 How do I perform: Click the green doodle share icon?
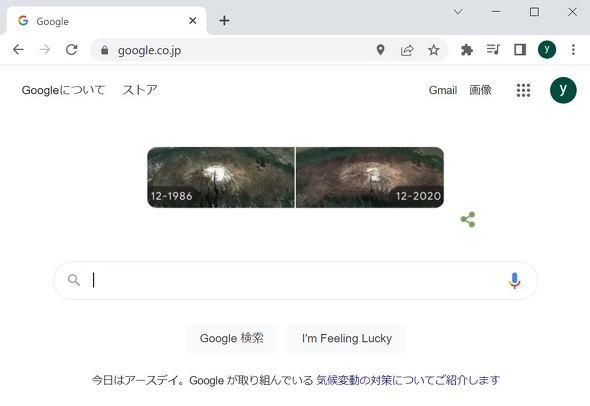[x=468, y=219]
